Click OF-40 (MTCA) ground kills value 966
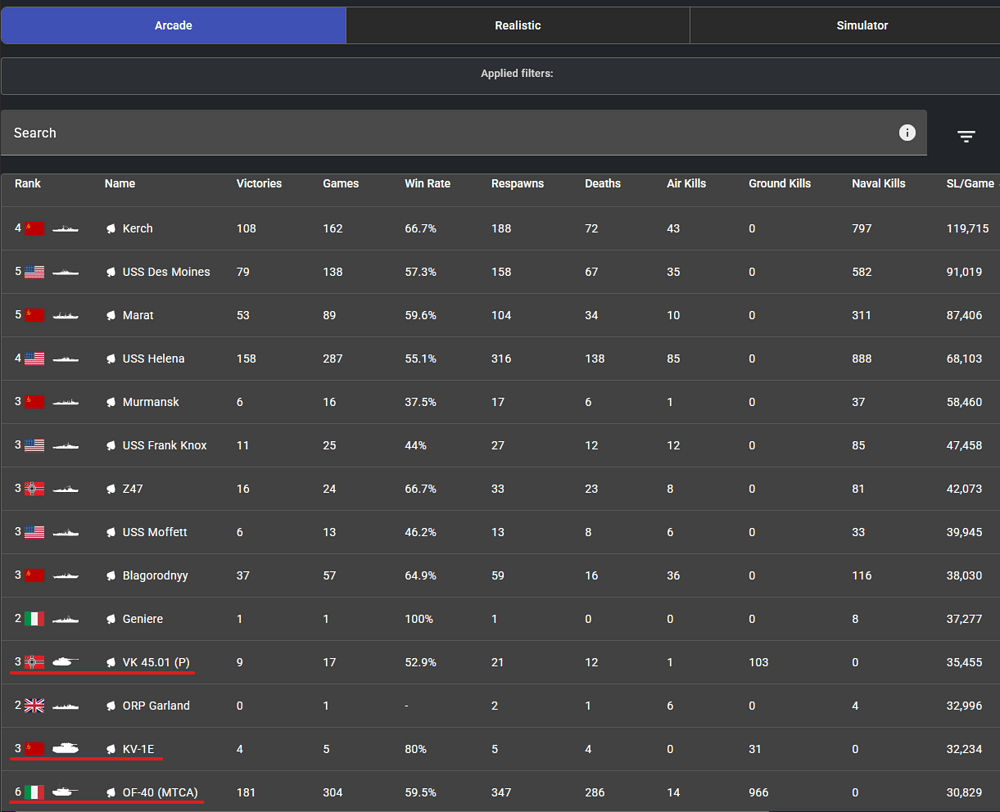 pyautogui.click(x=758, y=792)
